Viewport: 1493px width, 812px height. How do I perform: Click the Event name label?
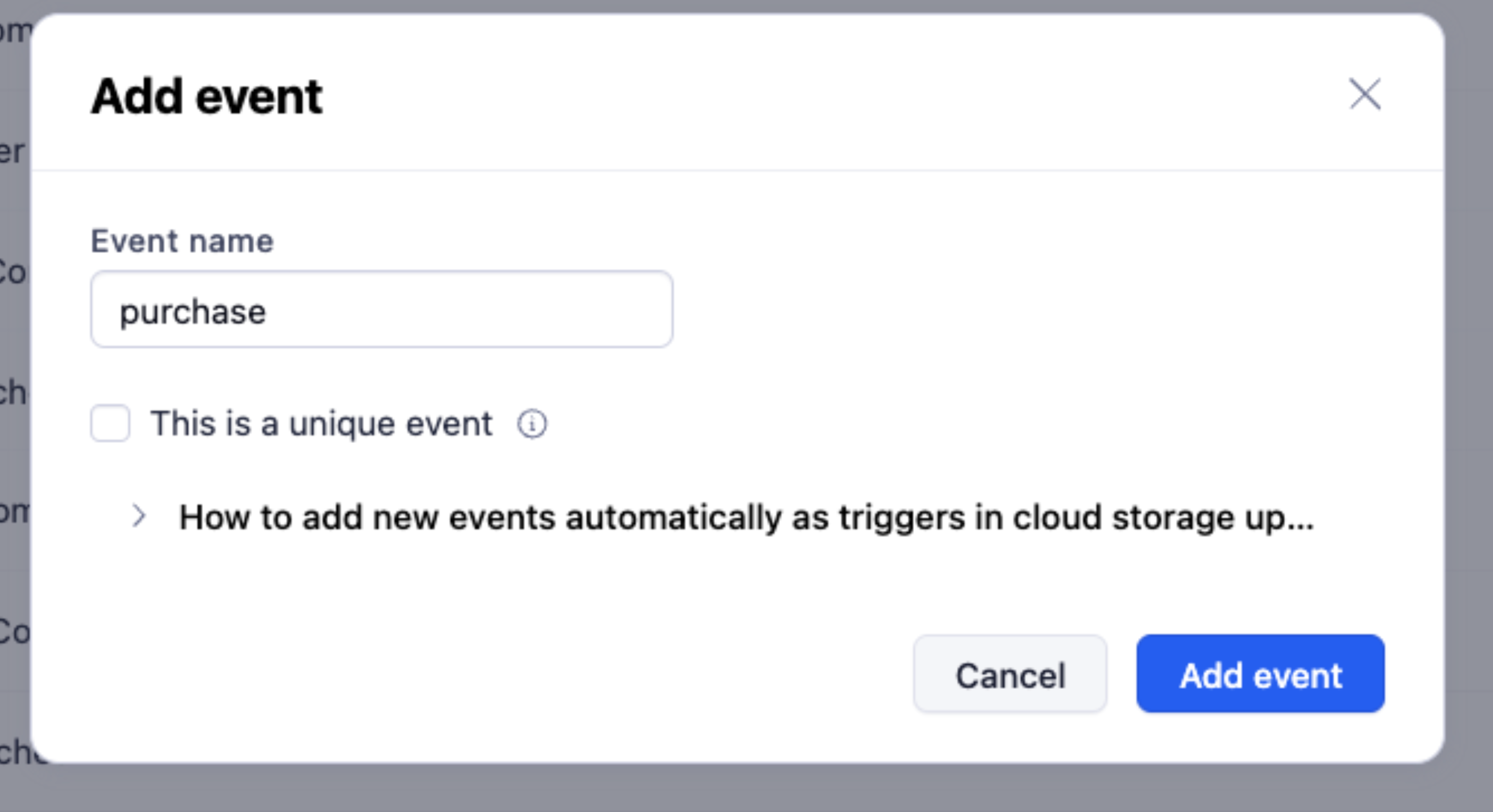182,241
